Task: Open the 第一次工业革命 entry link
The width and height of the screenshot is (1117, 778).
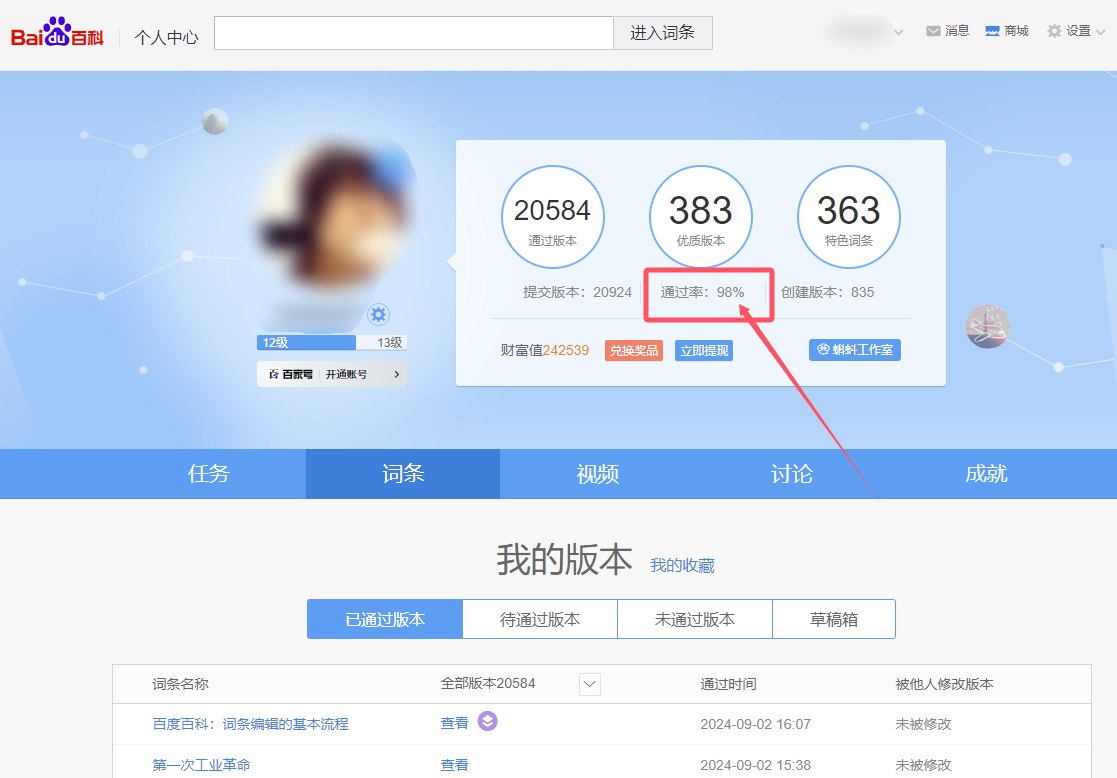Action: 201,765
